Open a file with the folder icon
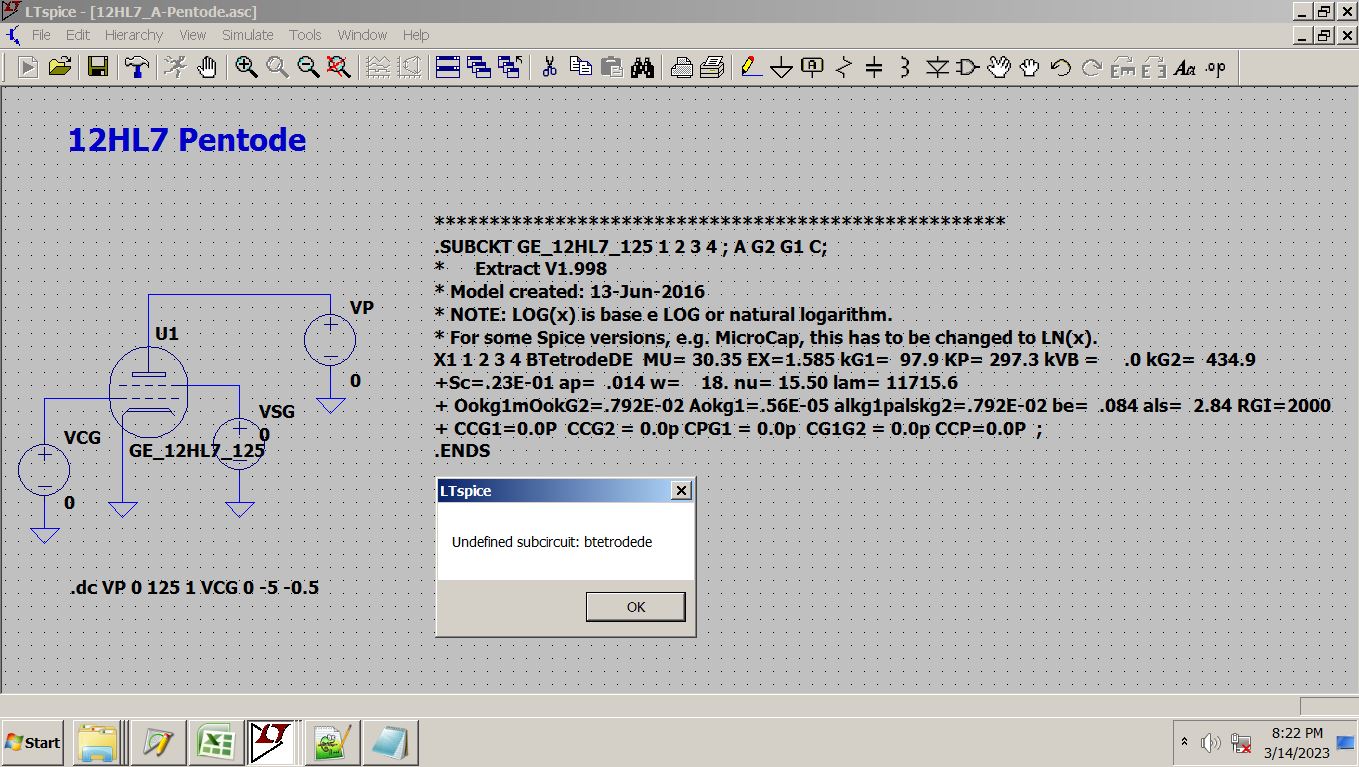The height and width of the screenshot is (767, 1359). [x=60, y=67]
